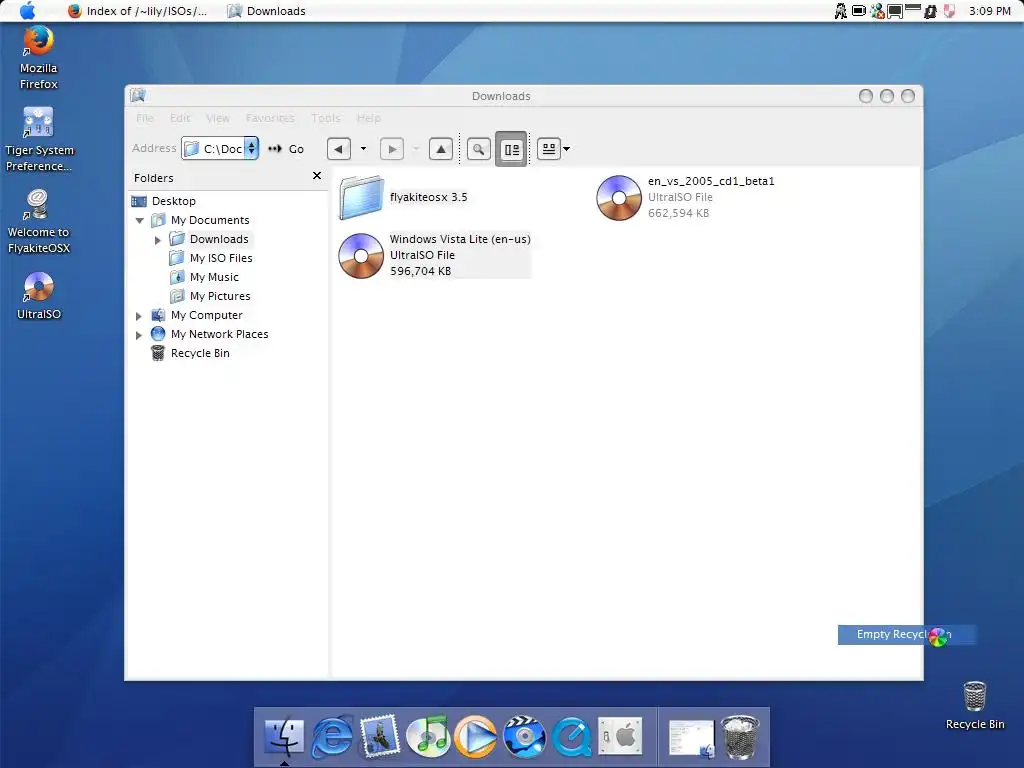
Task: Go up one folder level
Action: click(441, 149)
